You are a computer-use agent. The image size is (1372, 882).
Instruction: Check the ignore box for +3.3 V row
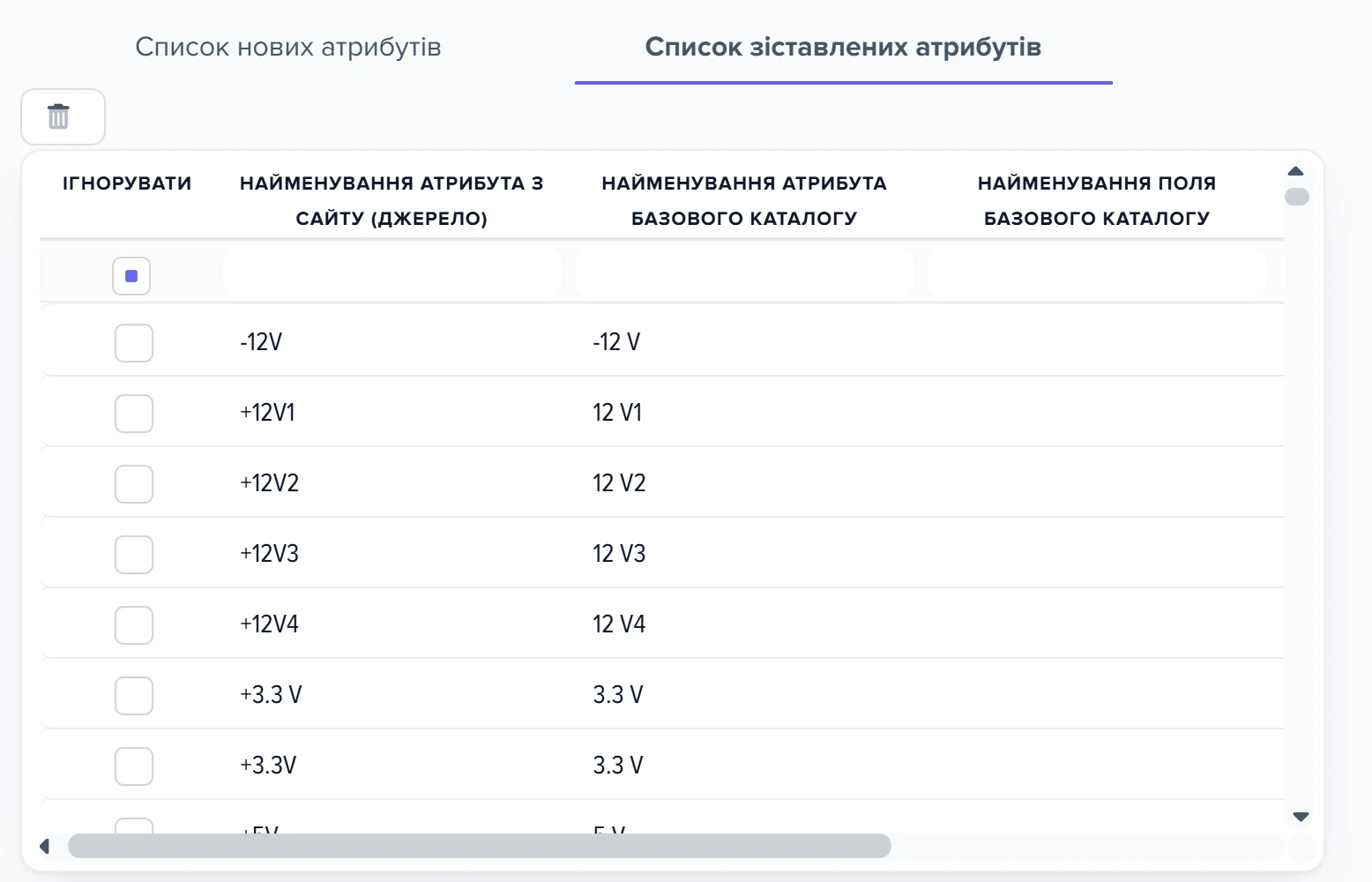point(134,696)
